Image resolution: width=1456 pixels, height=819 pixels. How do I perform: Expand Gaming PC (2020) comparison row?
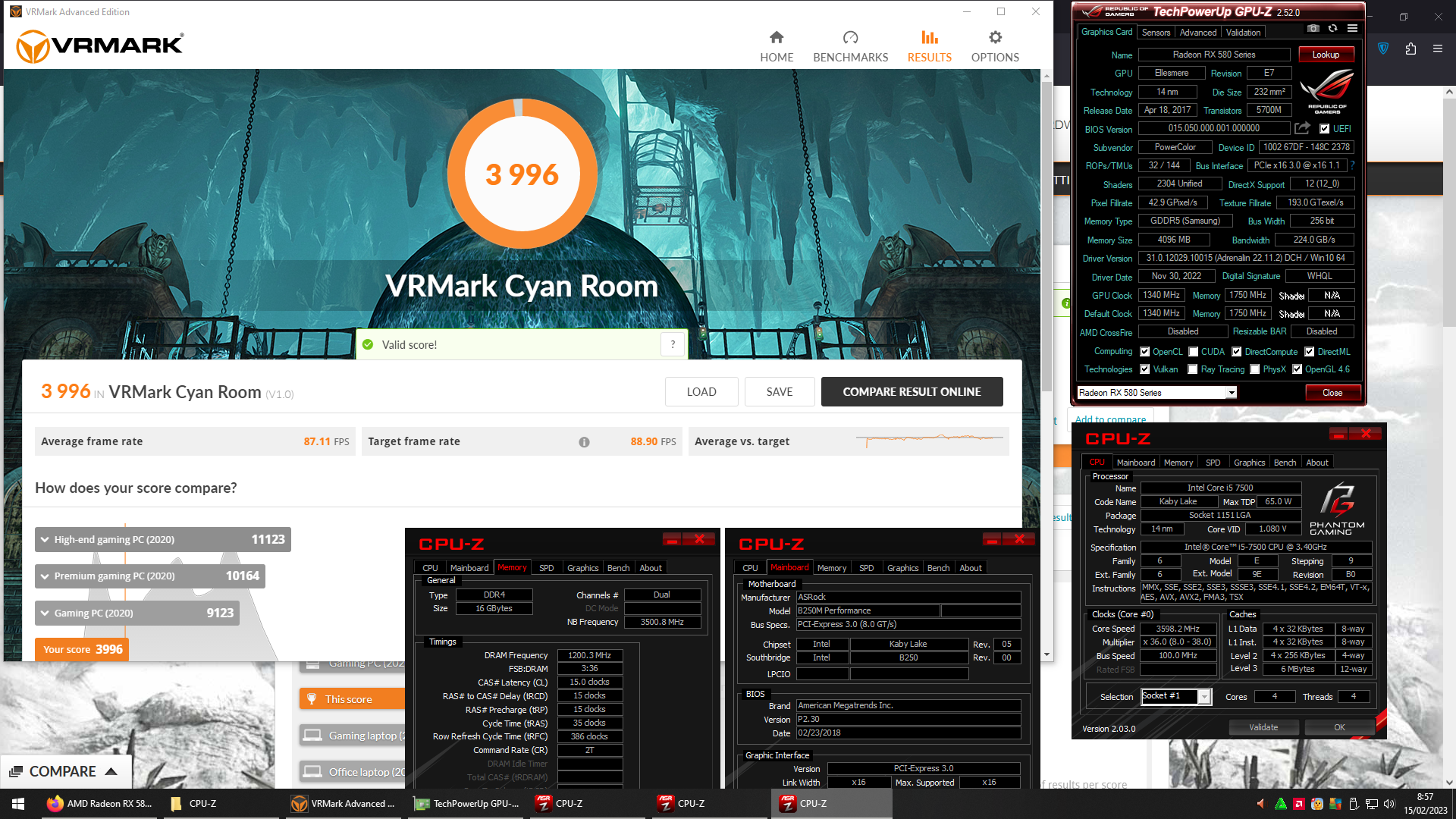point(137,613)
